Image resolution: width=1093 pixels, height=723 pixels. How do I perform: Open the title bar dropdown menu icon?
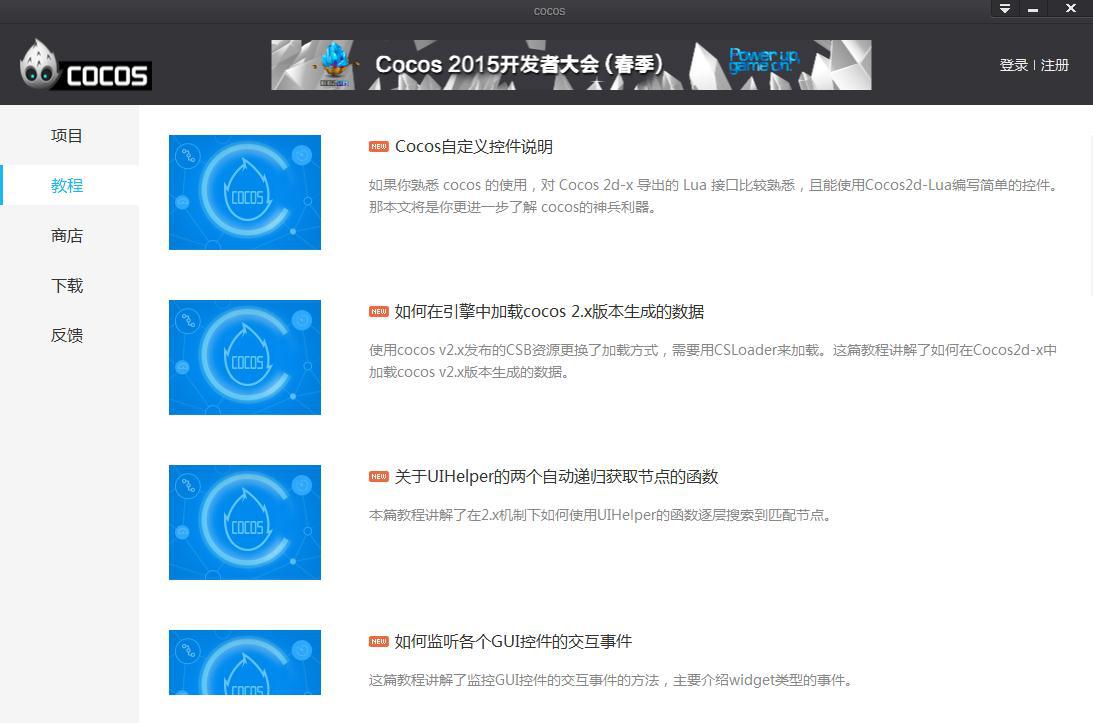click(1004, 9)
